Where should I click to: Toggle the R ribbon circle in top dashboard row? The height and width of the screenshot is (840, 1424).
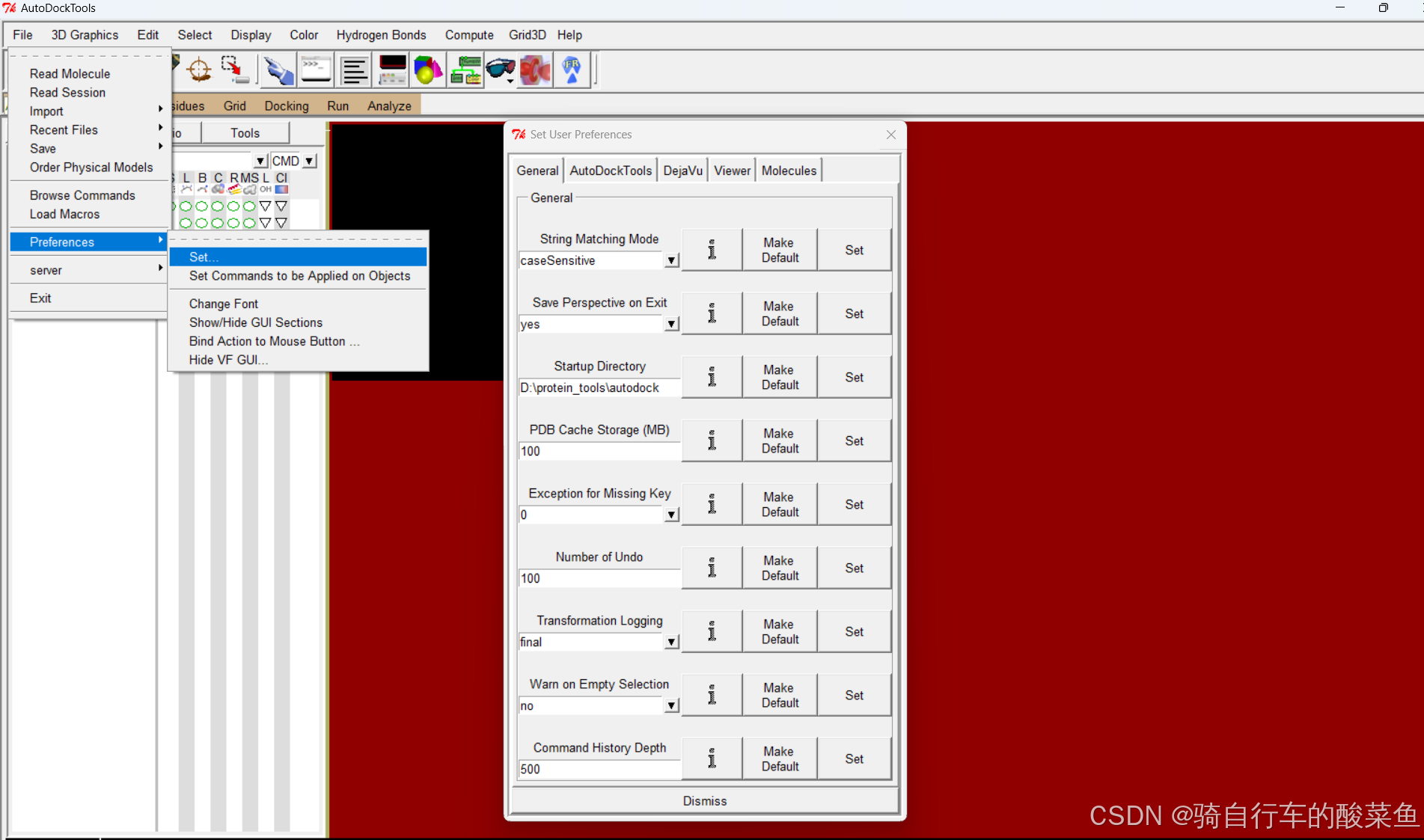point(233,206)
